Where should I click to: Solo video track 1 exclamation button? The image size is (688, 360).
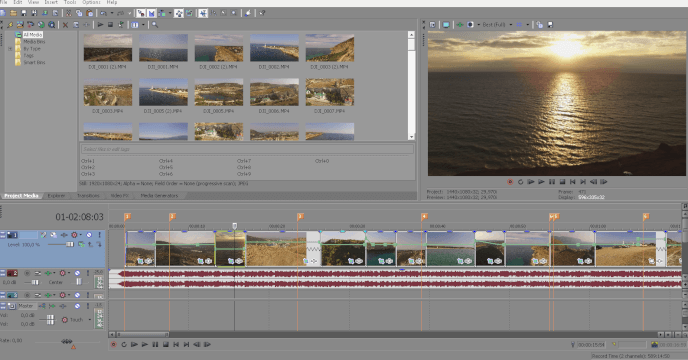point(100,235)
